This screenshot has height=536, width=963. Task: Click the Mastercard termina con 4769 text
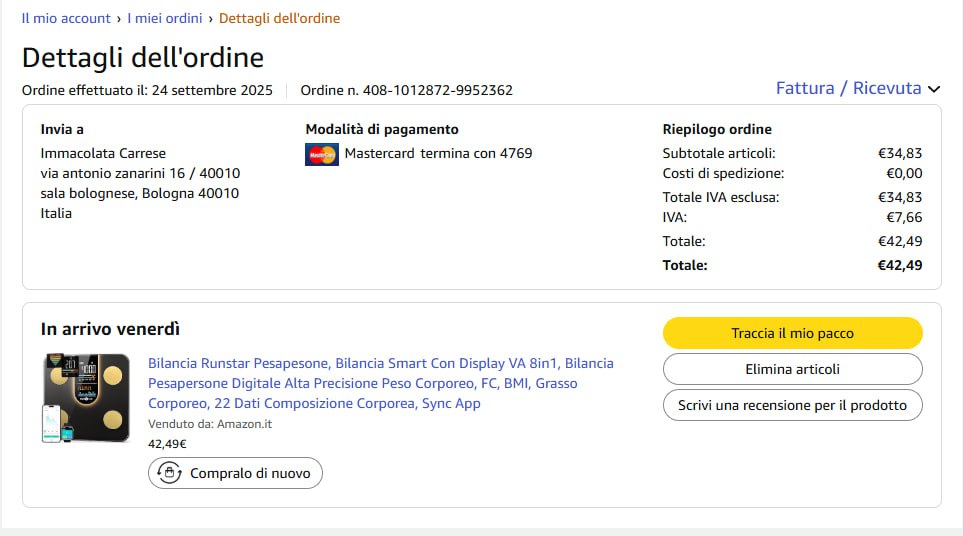438,153
